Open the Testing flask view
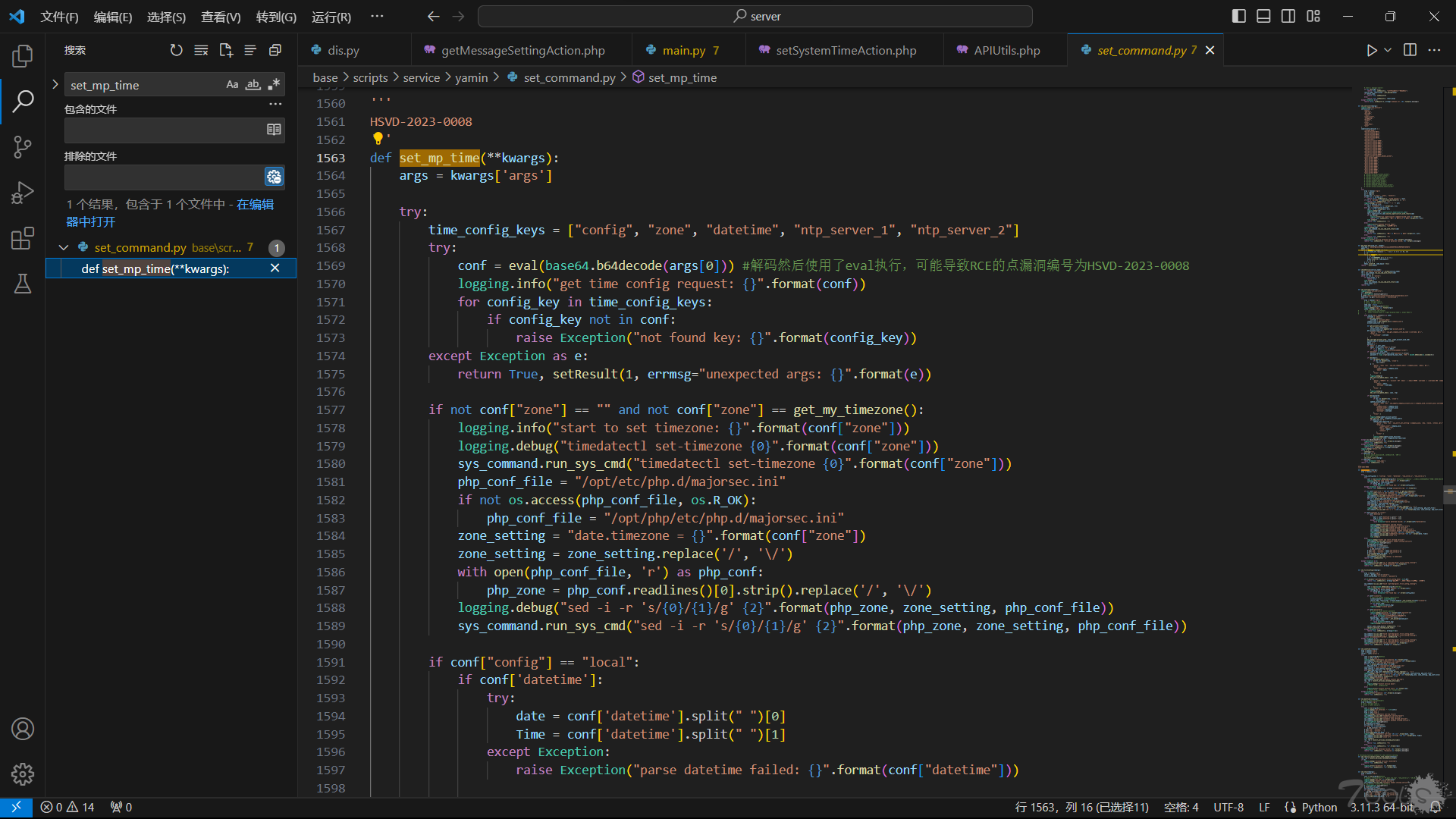This screenshot has width=1456, height=819. tap(23, 284)
